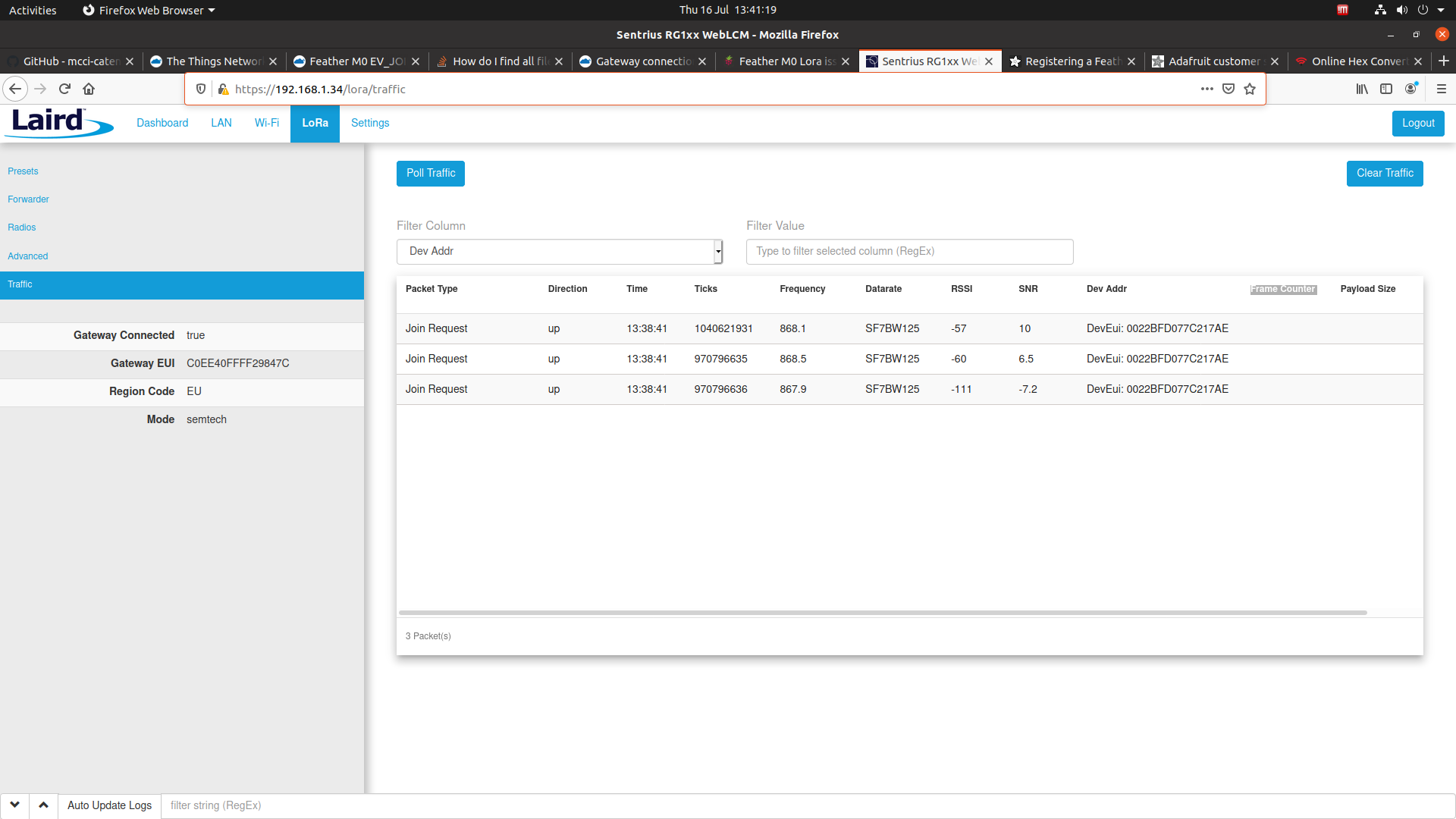Open the Library icon in toolbar
This screenshot has width=1456, height=819.
click(x=1362, y=89)
